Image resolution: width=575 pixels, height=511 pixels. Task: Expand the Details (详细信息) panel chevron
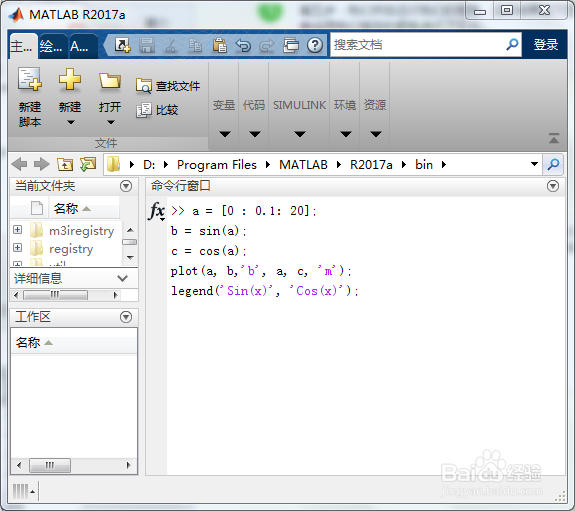click(x=122, y=278)
